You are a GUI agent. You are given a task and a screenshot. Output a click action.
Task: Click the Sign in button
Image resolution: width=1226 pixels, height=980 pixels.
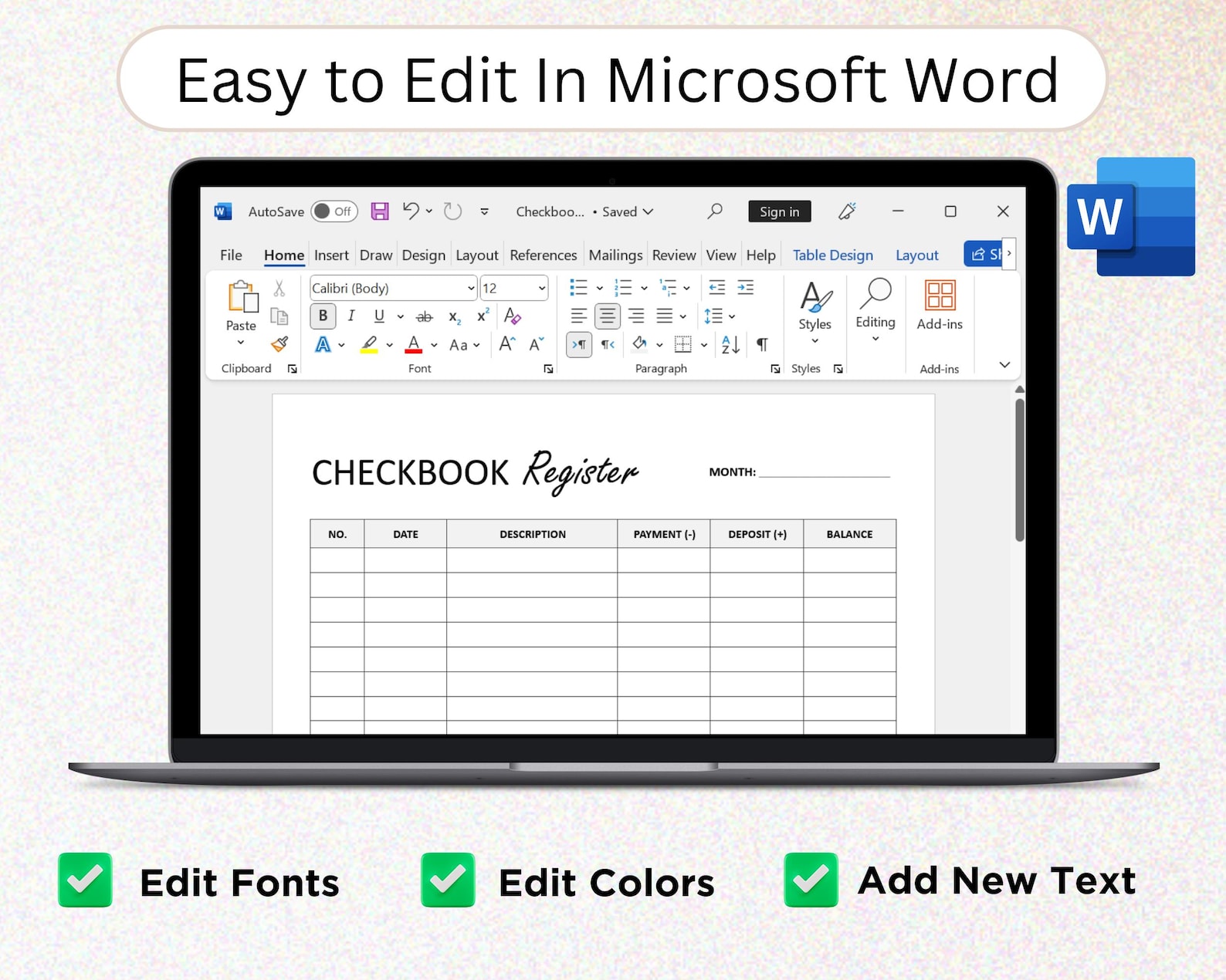780,211
